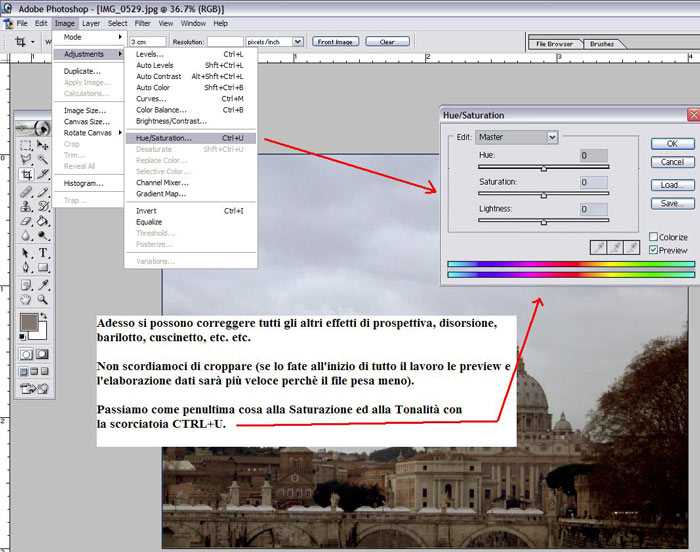The image size is (700, 552).
Task: Enable the Colorize checkbox
Action: click(654, 237)
